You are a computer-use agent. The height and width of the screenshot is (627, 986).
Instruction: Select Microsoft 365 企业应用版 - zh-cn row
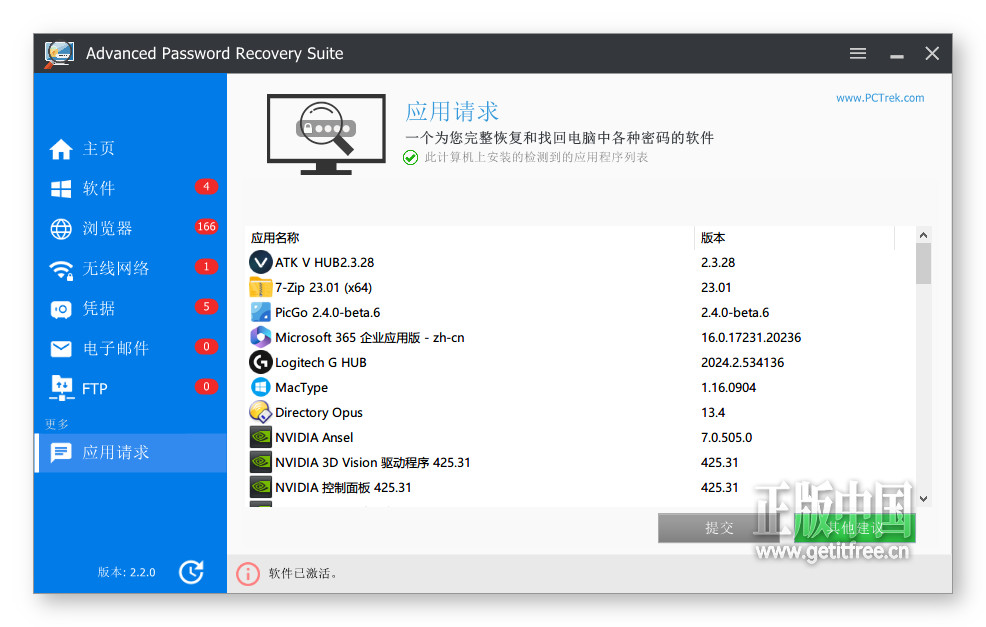[x=580, y=338]
